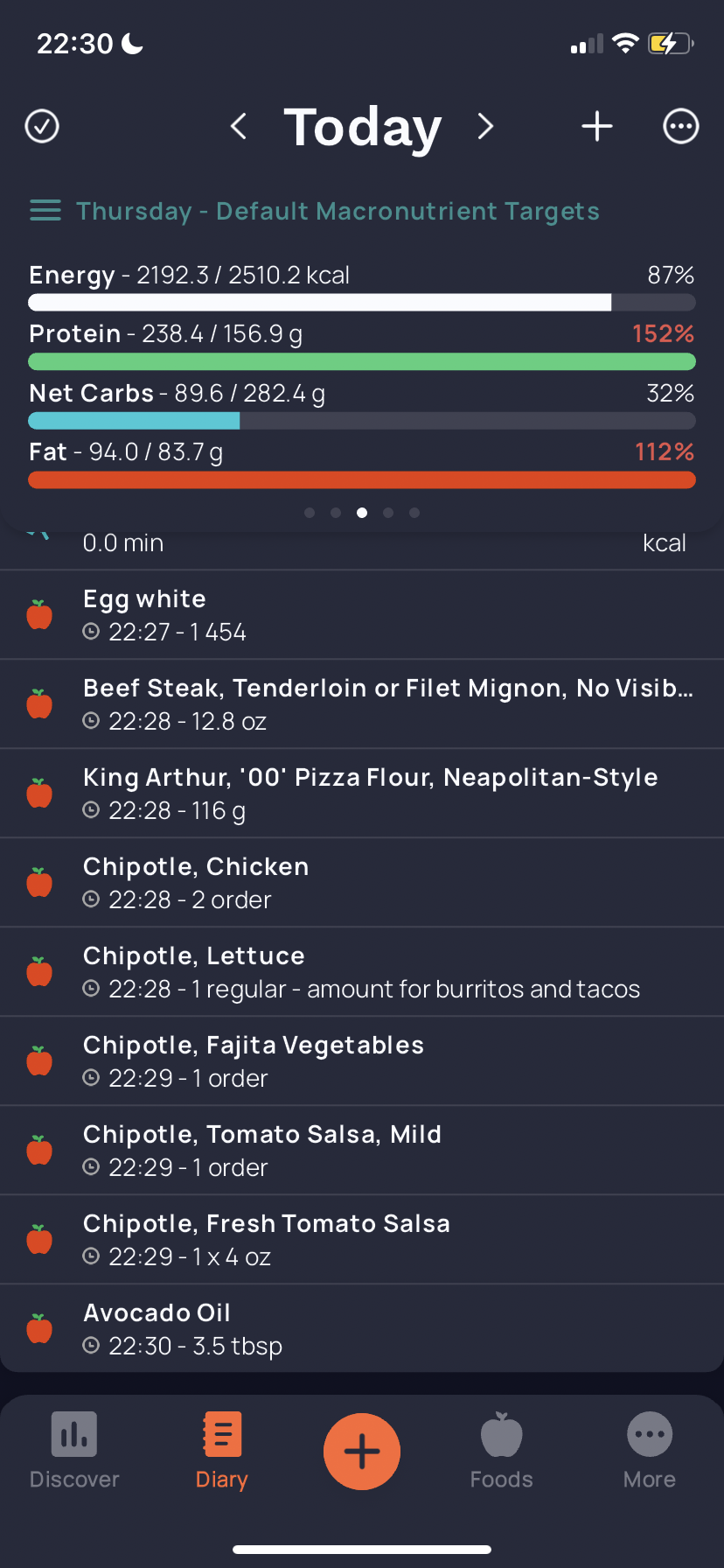724x1568 pixels.
Task: Tap the Protein progress bar
Action: pyautogui.click(x=362, y=361)
